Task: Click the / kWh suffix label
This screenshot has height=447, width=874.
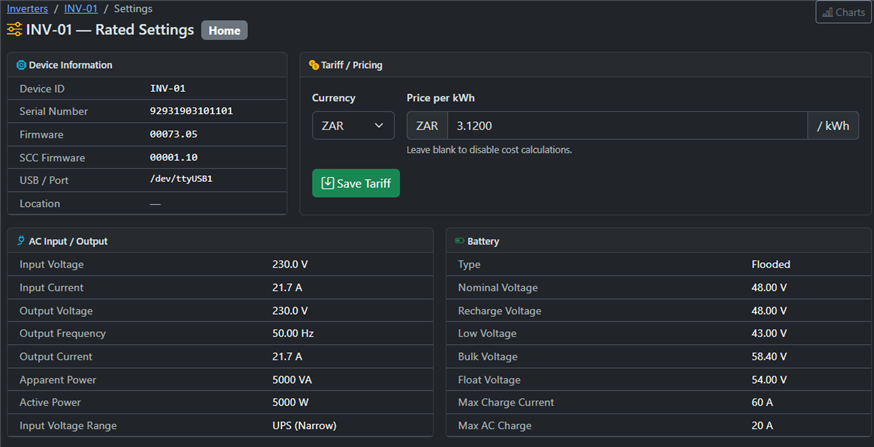Action: (833, 125)
